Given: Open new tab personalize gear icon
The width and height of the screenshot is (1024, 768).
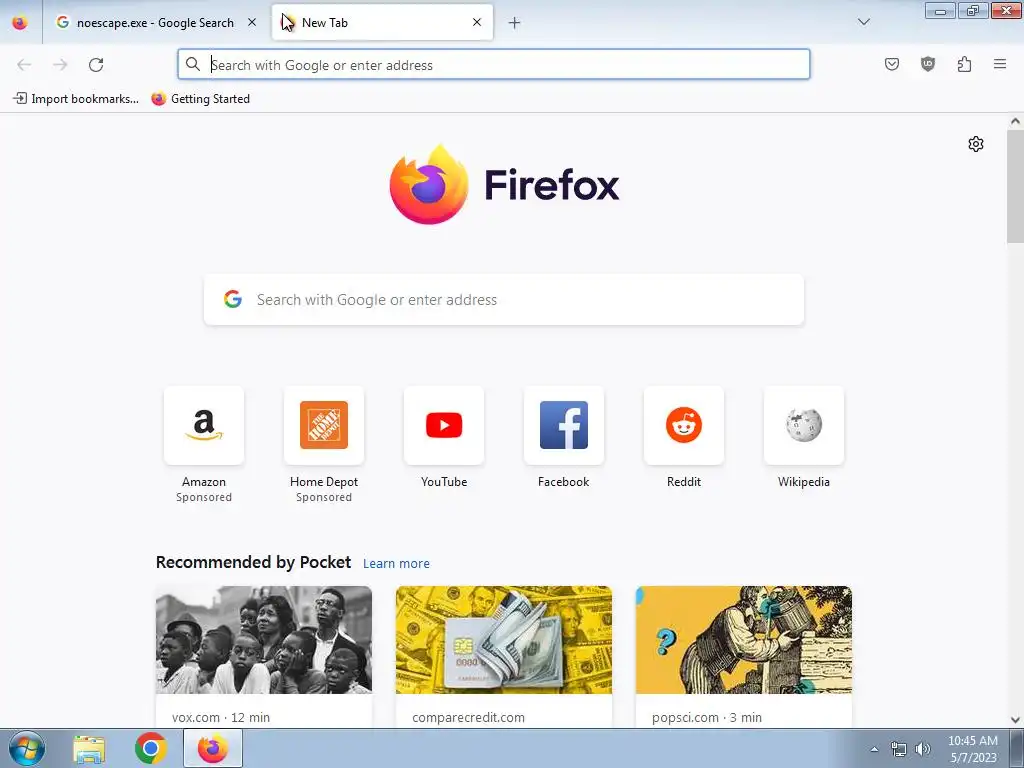Looking at the screenshot, I should pos(976,144).
